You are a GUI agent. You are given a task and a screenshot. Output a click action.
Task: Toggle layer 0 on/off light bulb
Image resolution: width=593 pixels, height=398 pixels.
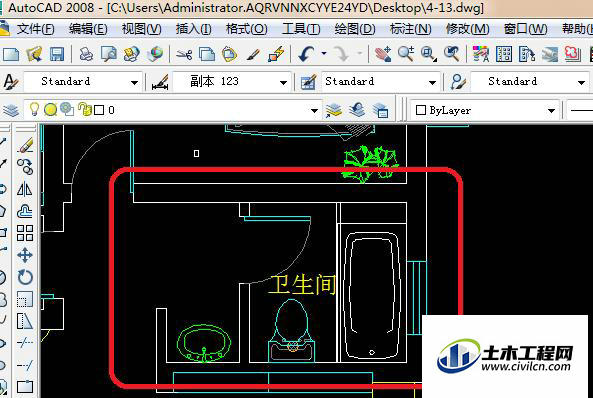coord(34,110)
